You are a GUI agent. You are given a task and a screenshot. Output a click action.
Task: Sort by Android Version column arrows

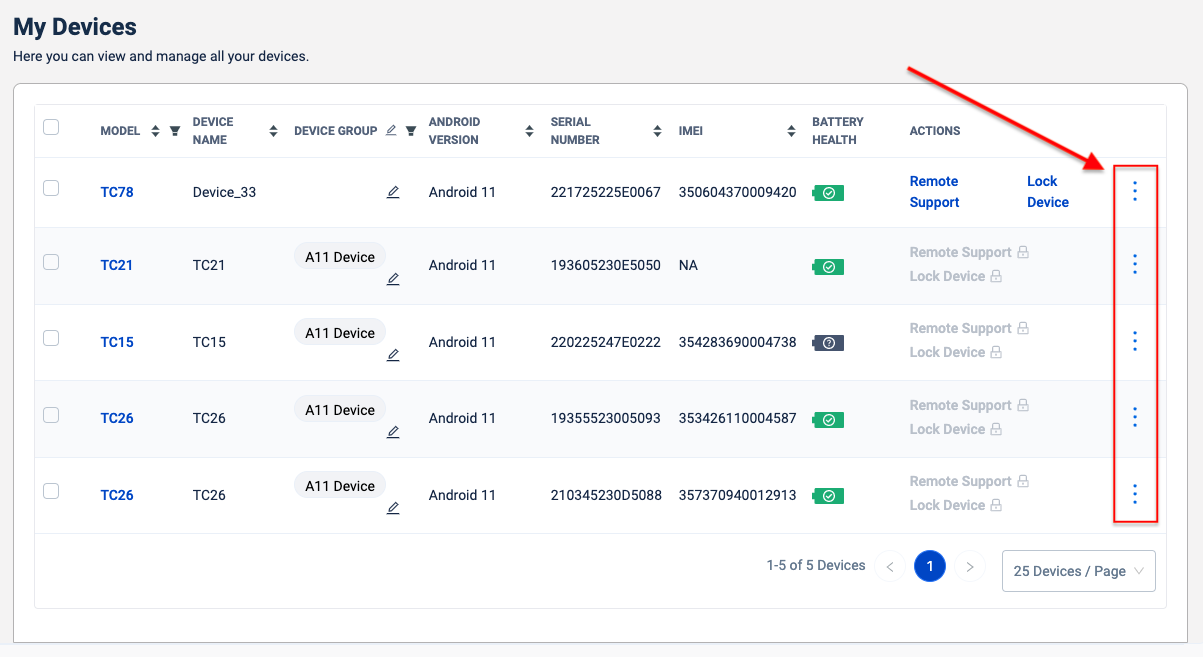(x=529, y=131)
